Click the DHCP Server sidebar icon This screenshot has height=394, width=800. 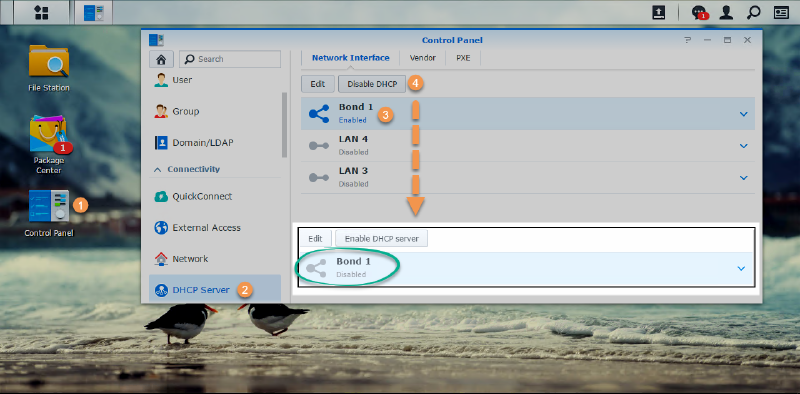click(x=161, y=290)
